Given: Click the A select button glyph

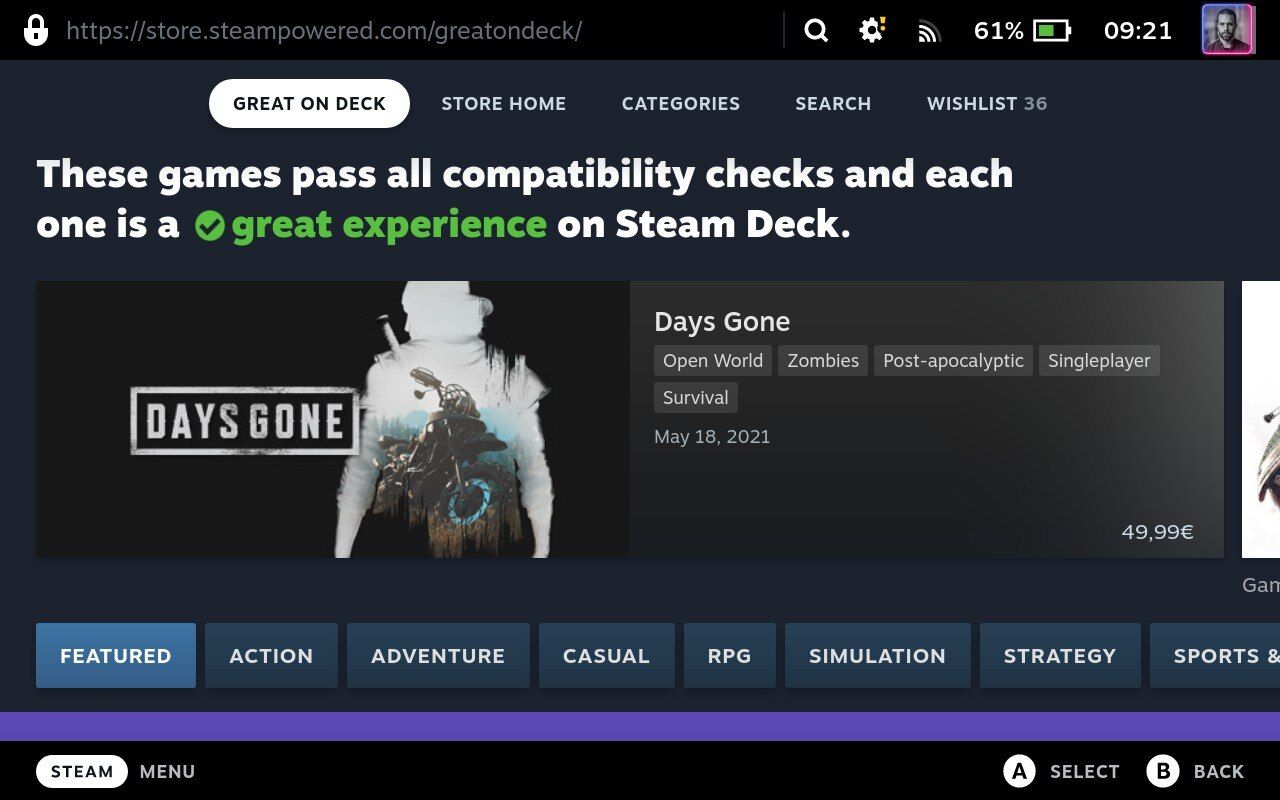Looking at the screenshot, I should coord(1018,771).
